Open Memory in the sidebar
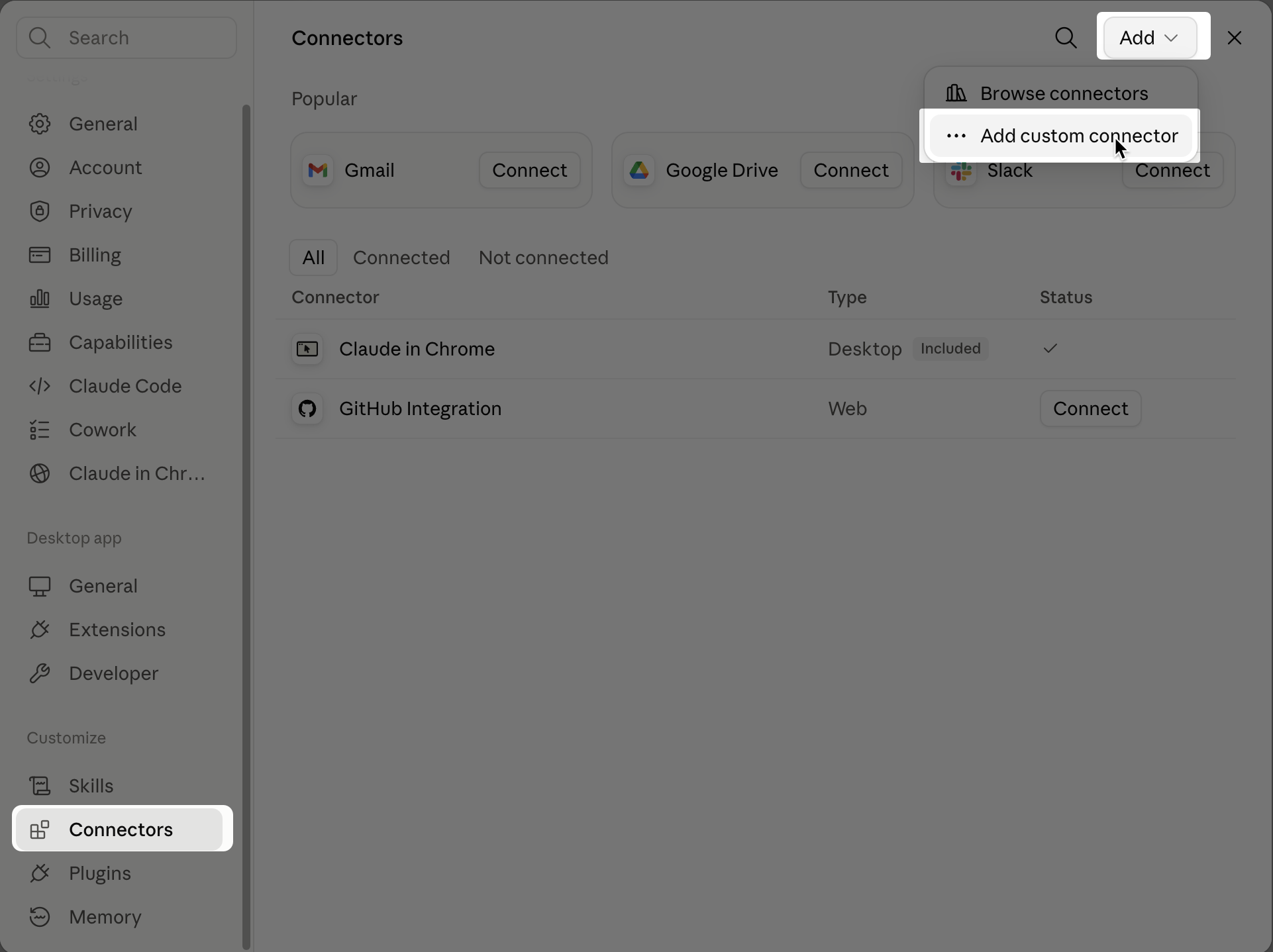Screen dimensions: 1273x952 tap(118, 917)
